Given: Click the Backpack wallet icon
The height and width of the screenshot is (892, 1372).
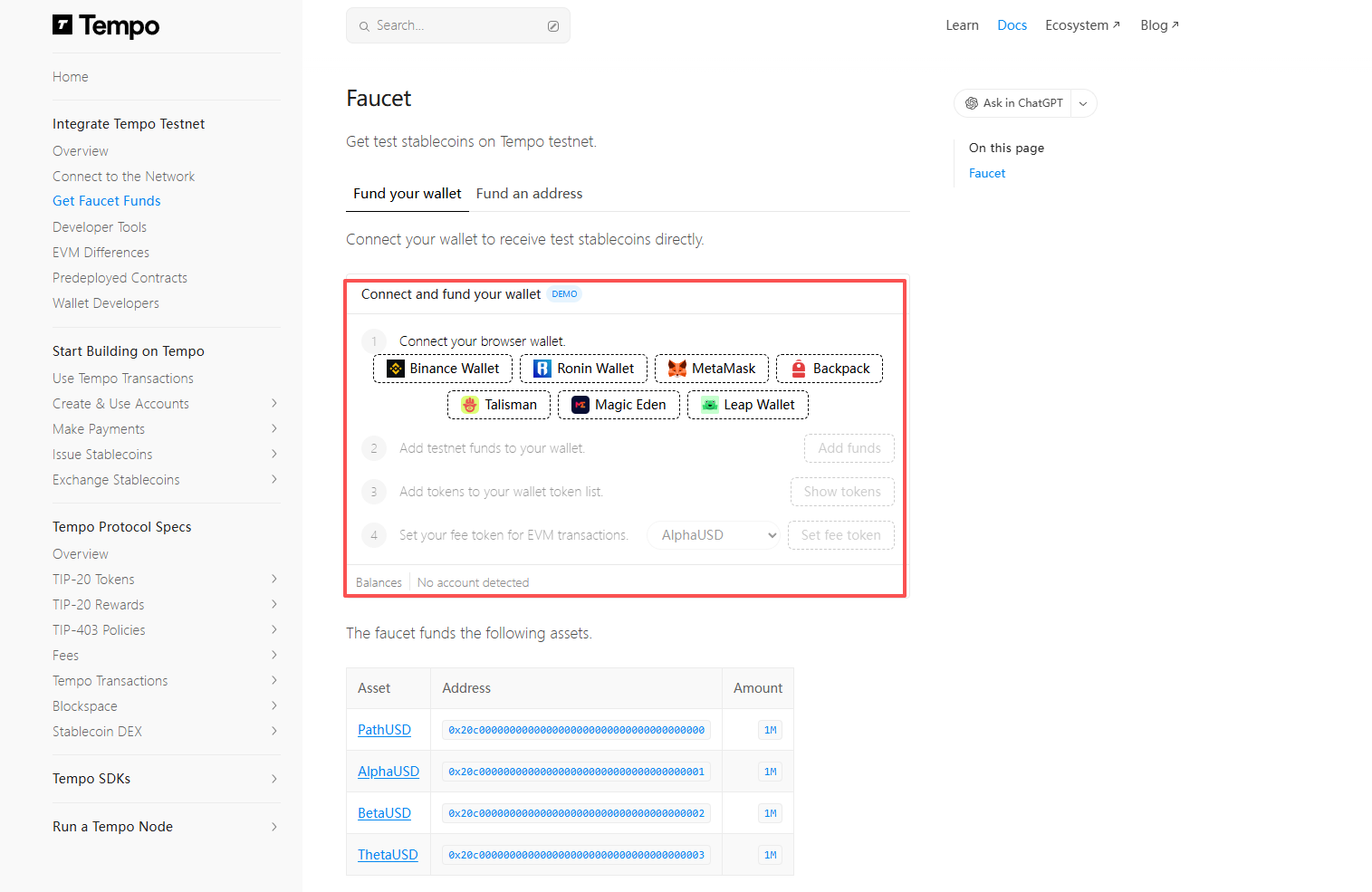Looking at the screenshot, I should (x=799, y=369).
